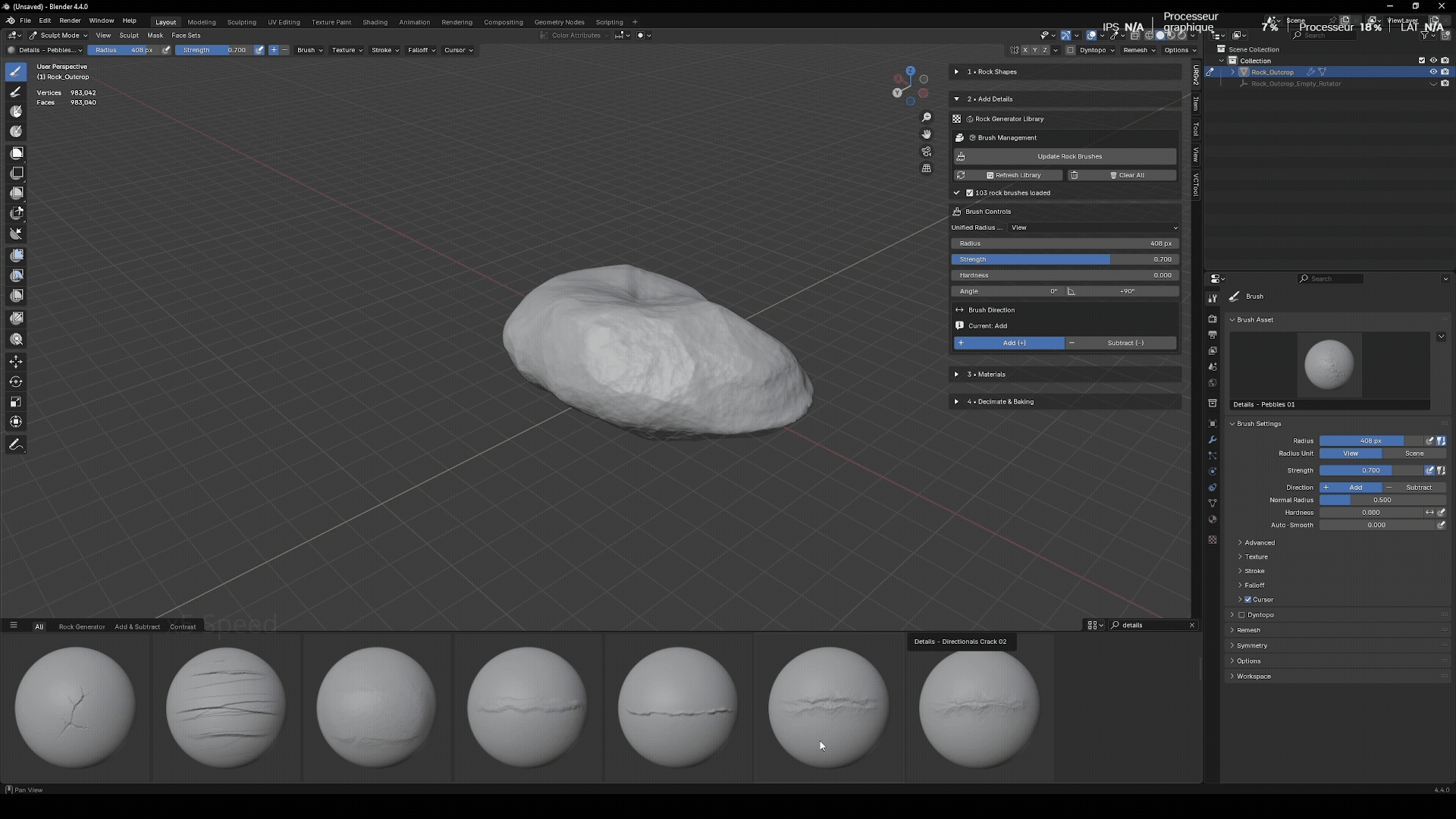The height and width of the screenshot is (819, 1456).
Task: Open the Sculpt menu in the viewport header
Action: point(129,35)
